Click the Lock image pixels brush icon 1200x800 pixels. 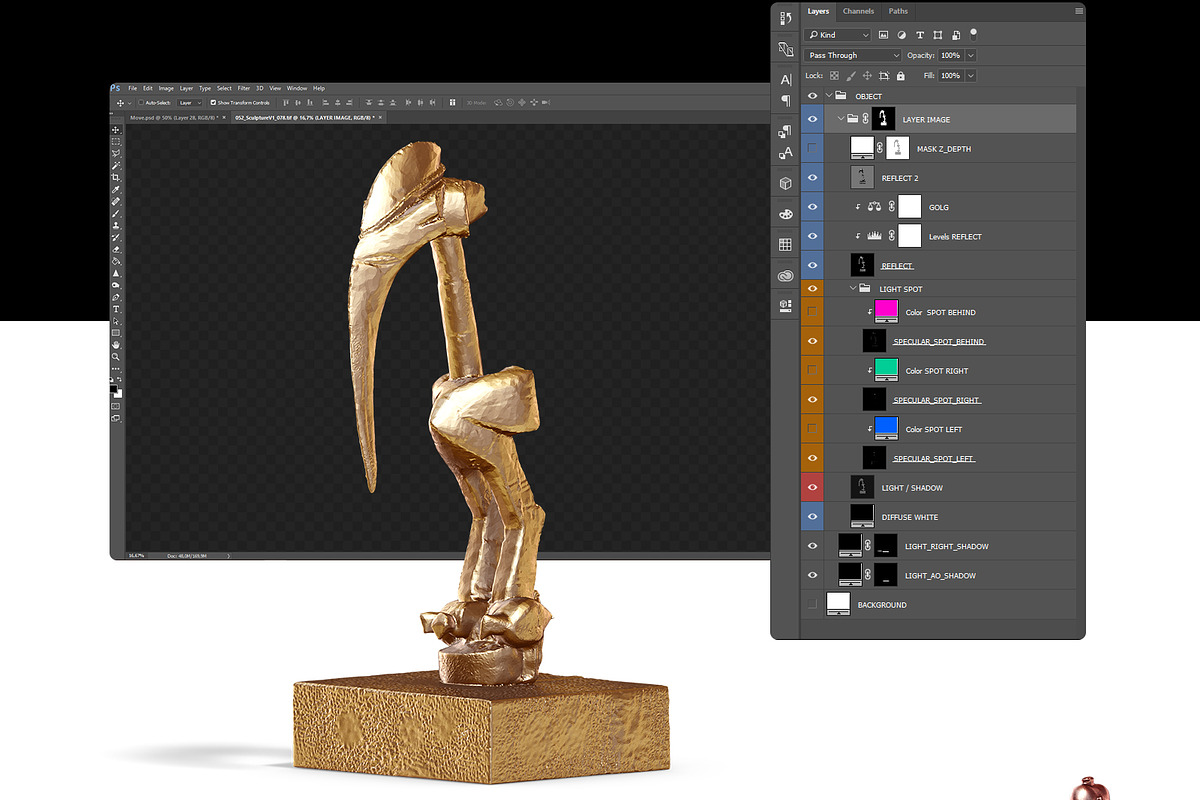coord(851,76)
